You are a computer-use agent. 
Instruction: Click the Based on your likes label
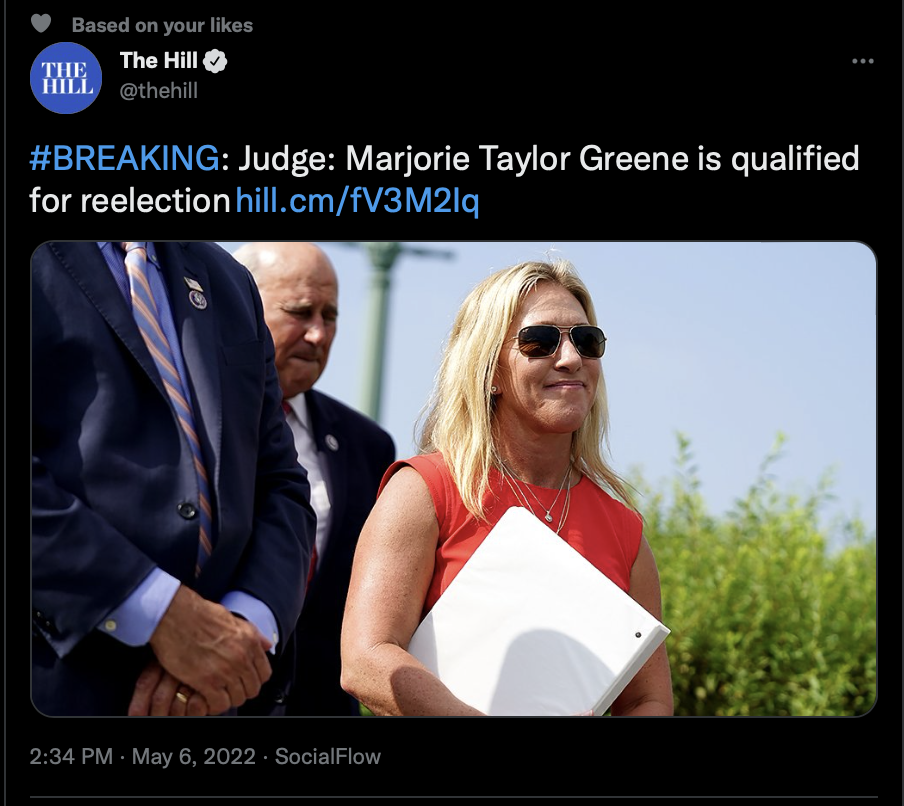(163, 25)
